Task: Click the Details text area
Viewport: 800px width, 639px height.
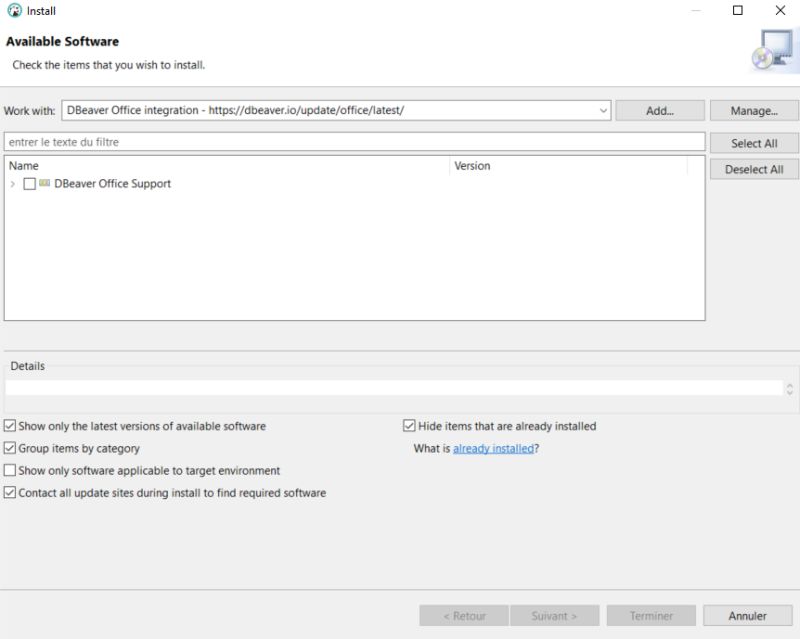Action: tap(393, 388)
